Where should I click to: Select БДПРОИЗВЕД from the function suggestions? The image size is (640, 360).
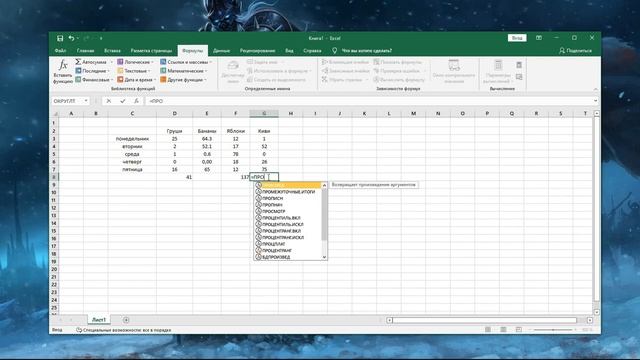(288, 257)
